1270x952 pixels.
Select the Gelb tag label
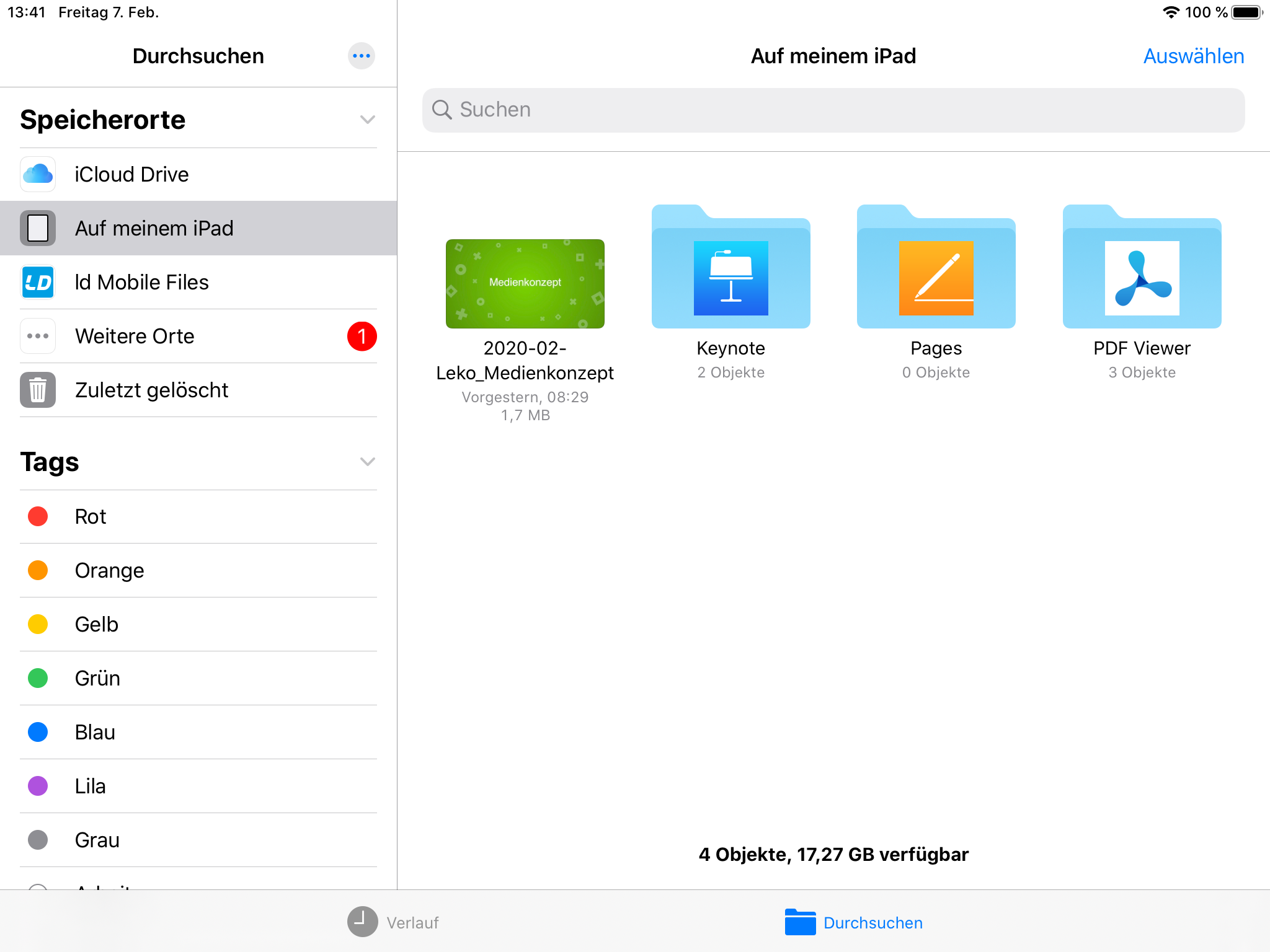(x=97, y=624)
